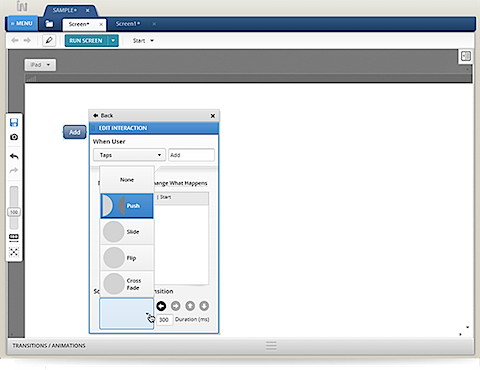Select right direction arrow for transition
480x370 pixels.
click(176, 306)
